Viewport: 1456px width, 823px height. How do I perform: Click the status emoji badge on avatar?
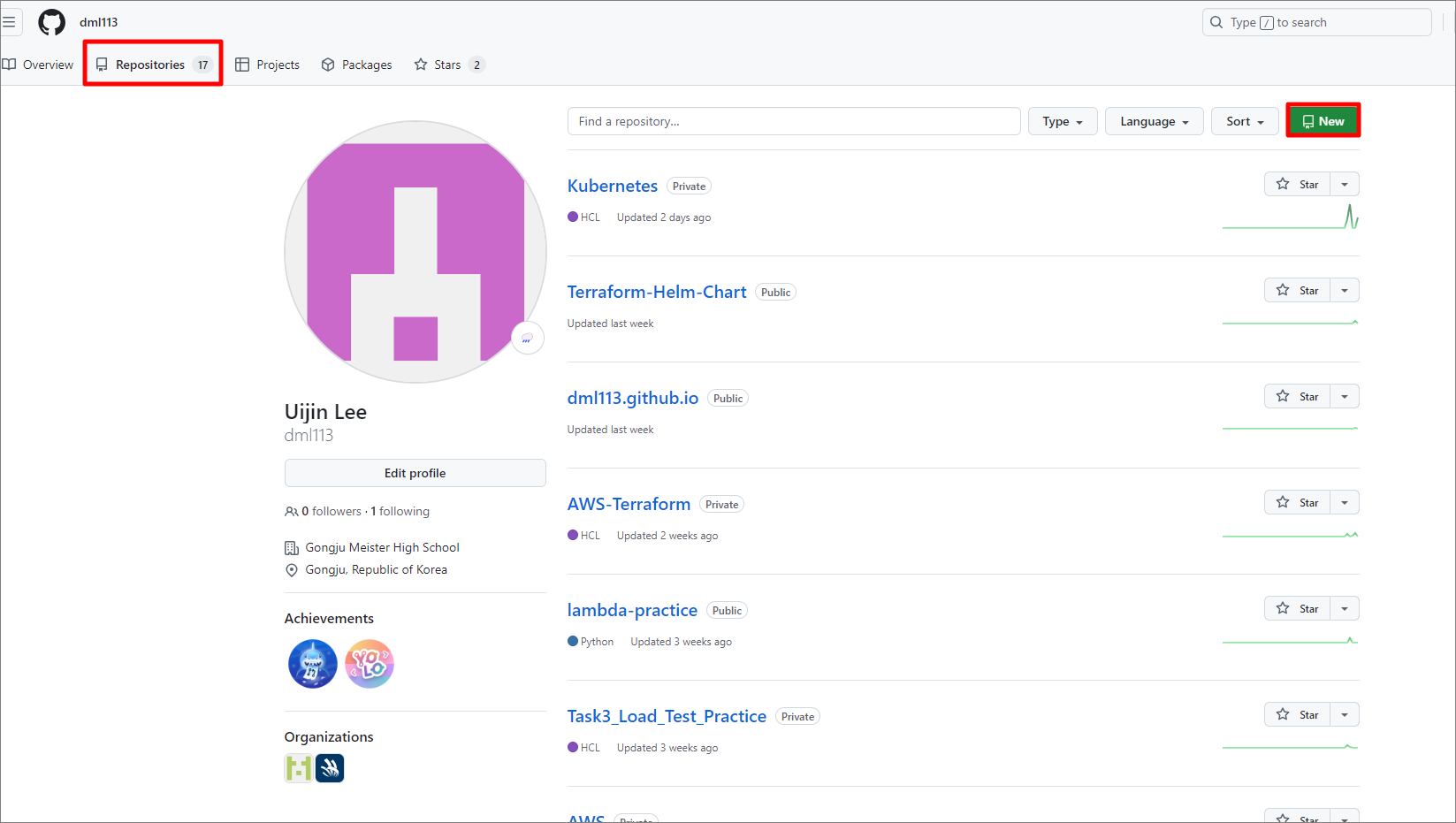(x=528, y=338)
